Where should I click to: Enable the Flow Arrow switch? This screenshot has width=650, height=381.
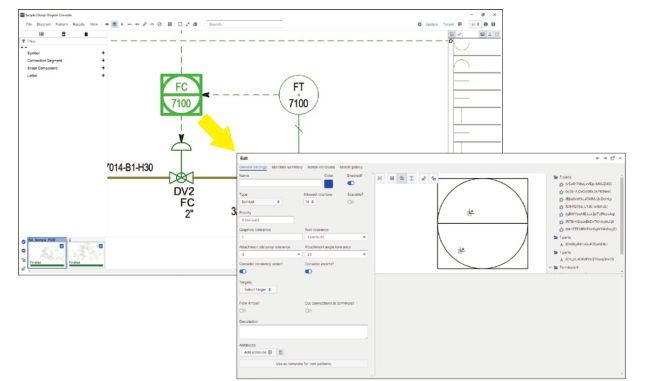[x=243, y=311]
